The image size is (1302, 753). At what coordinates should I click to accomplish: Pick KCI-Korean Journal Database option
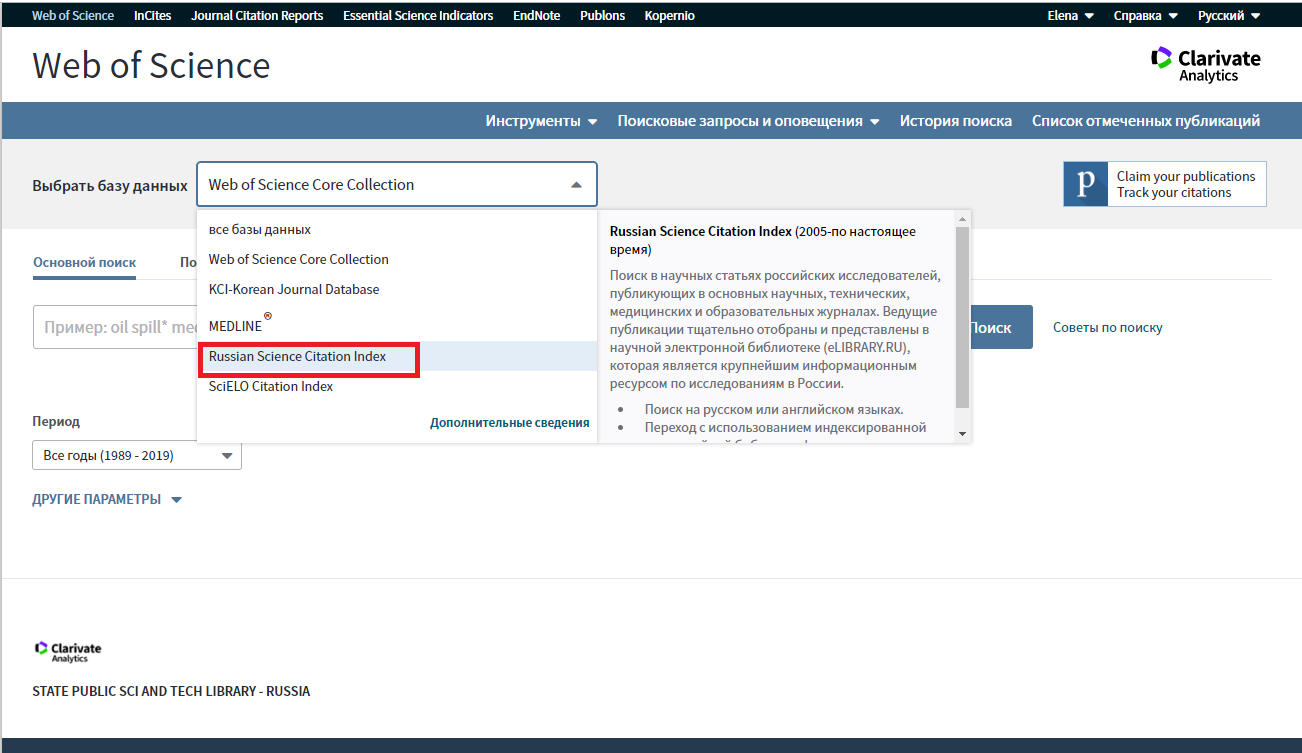pos(293,290)
